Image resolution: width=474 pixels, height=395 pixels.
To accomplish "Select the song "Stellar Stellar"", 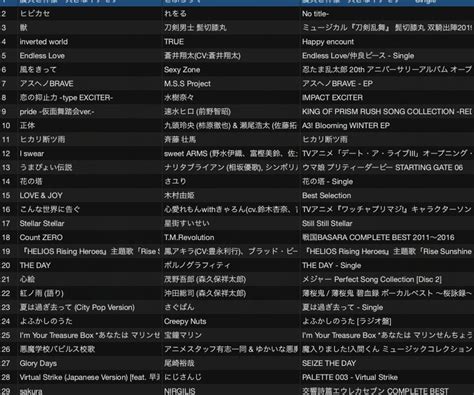I will pyautogui.click(x=42, y=223).
